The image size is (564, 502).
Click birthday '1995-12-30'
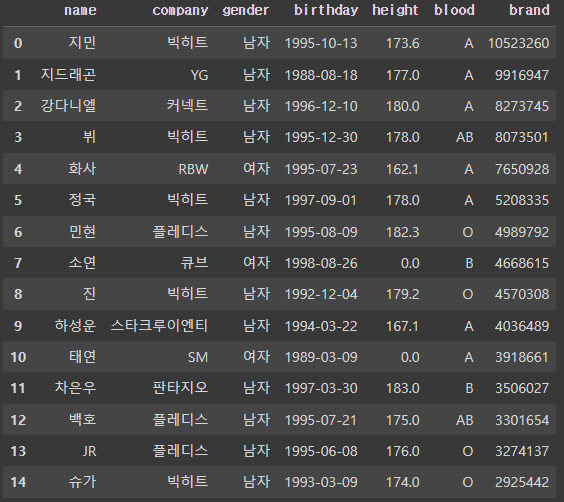321,137
